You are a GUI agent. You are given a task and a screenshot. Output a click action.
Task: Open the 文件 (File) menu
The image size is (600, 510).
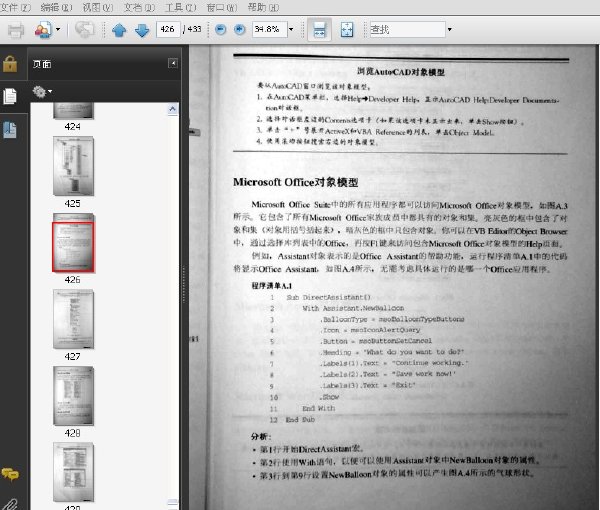tap(15, 7)
